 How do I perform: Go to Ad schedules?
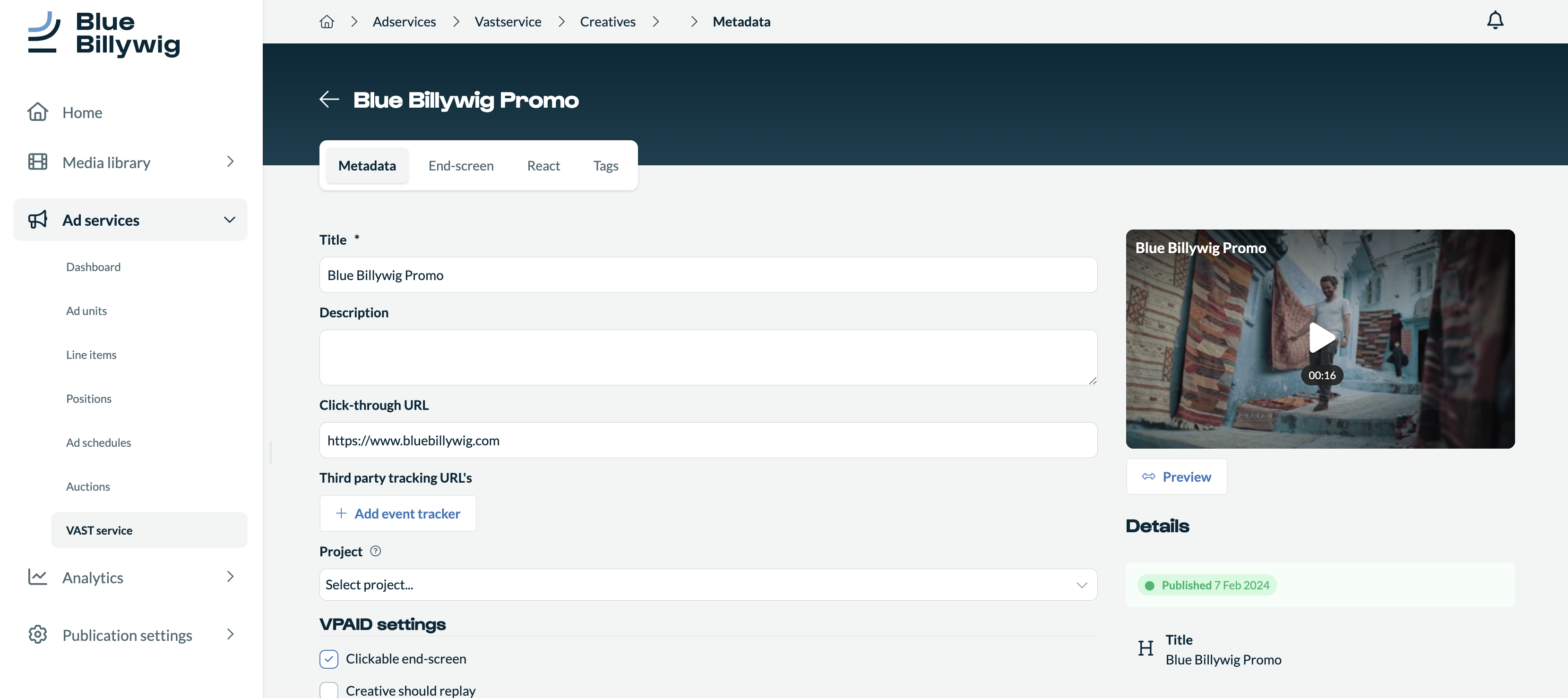pos(99,443)
